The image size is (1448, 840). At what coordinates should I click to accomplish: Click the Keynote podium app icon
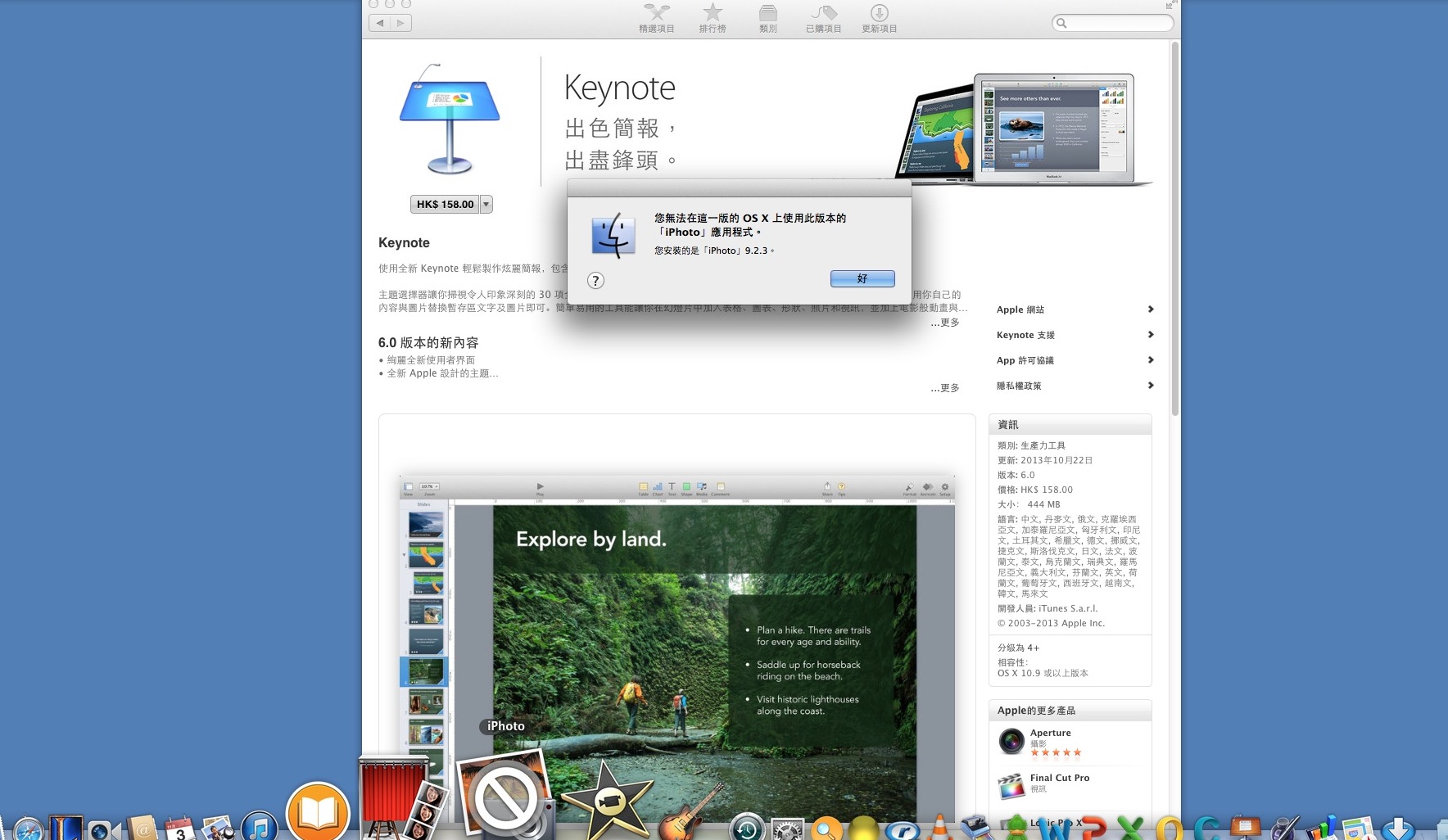tap(449, 119)
